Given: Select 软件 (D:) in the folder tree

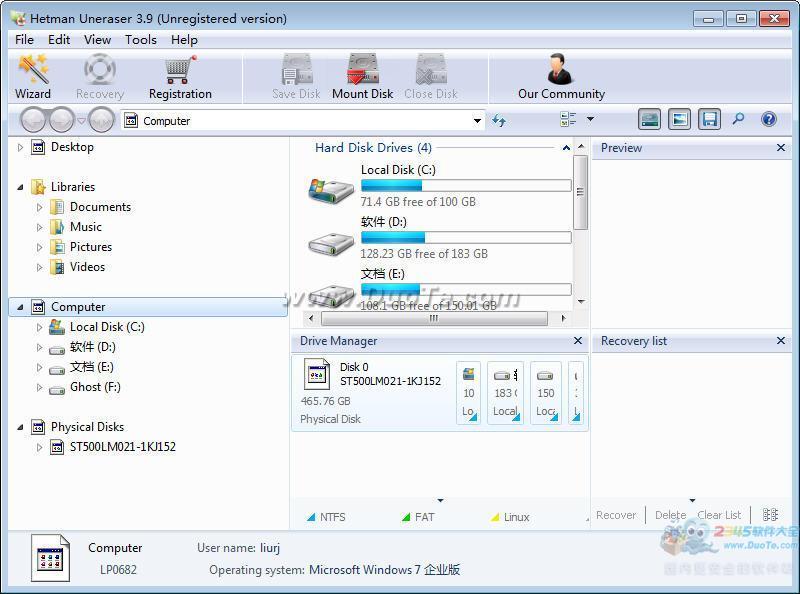Looking at the screenshot, I should tap(93, 348).
